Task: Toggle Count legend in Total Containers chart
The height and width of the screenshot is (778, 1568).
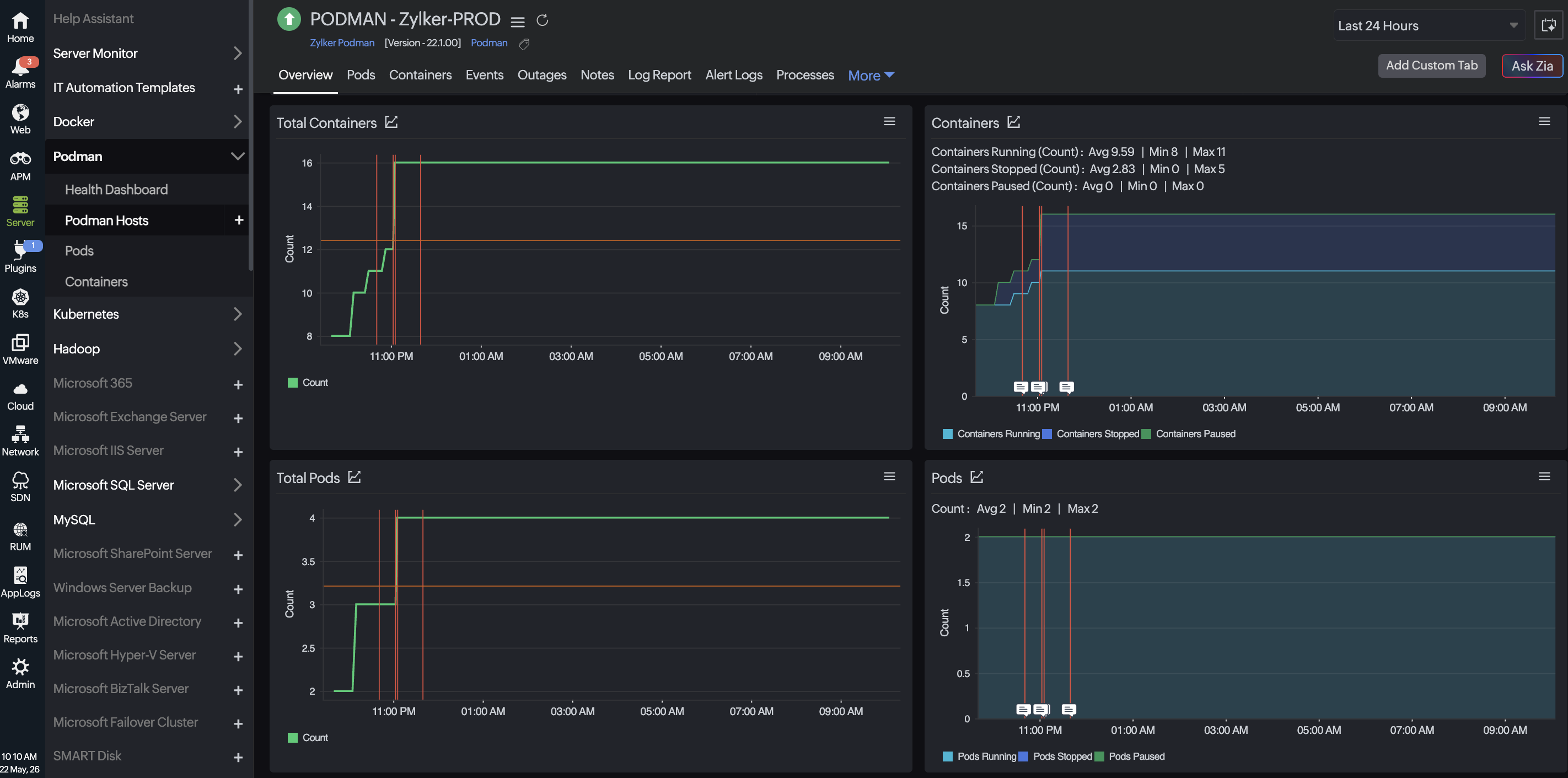Action: click(308, 382)
